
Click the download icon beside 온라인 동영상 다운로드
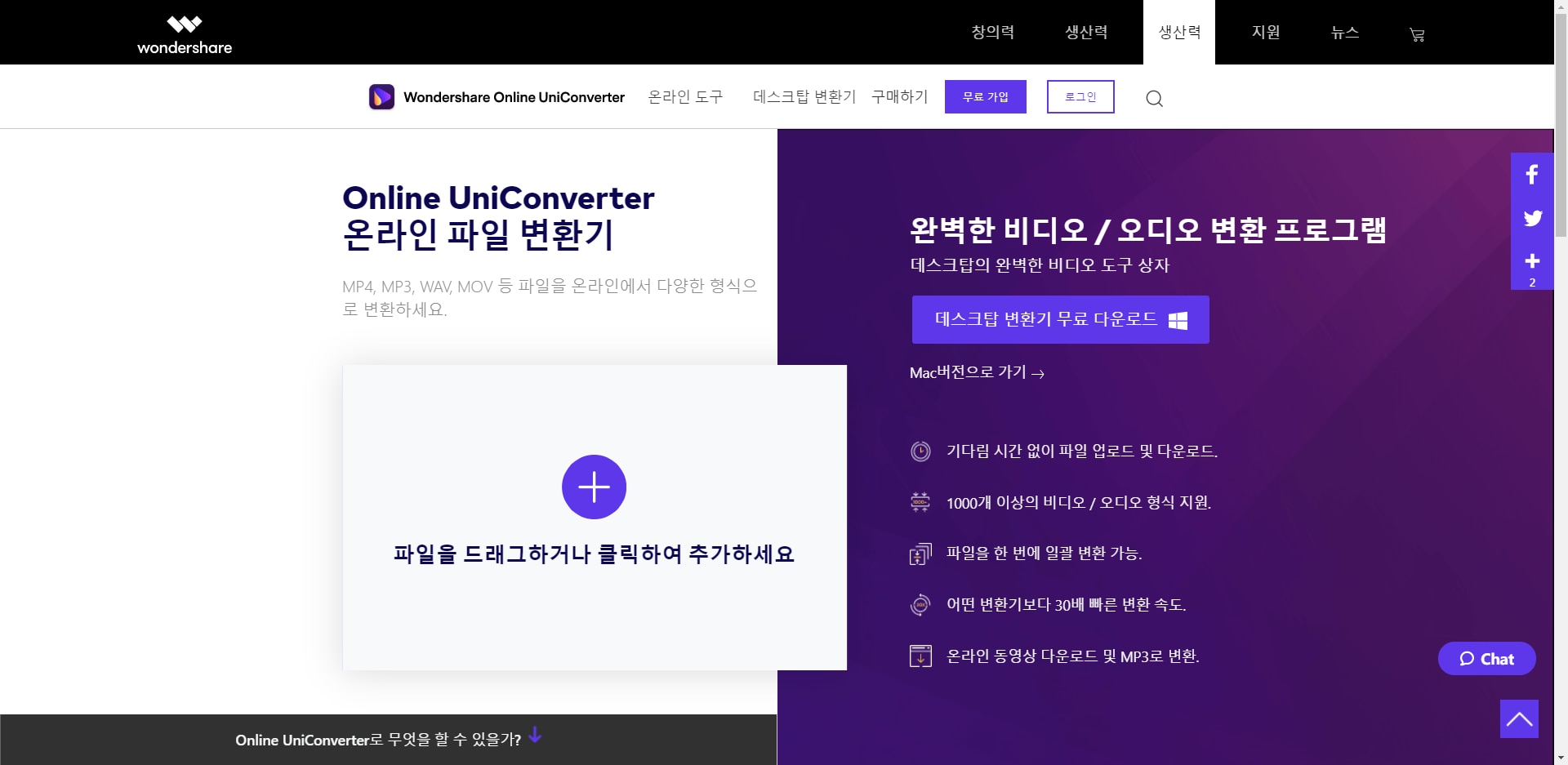tap(920, 656)
